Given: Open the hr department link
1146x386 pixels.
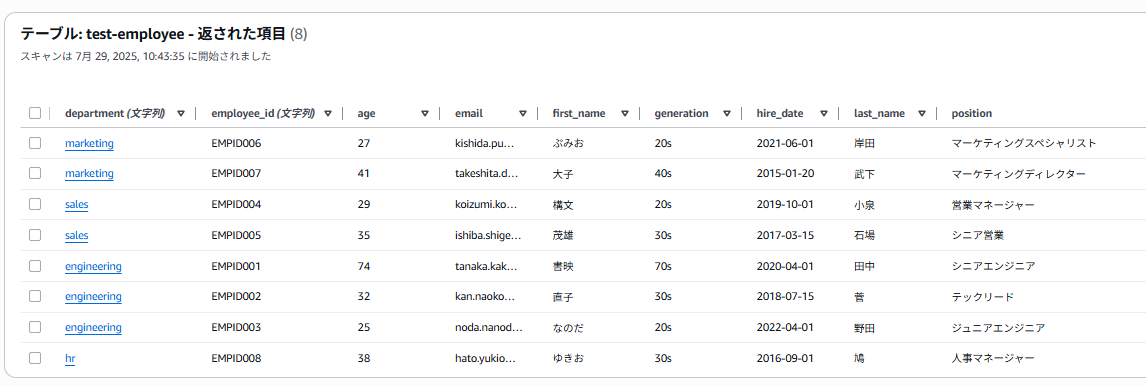Looking at the screenshot, I should tap(70, 358).
